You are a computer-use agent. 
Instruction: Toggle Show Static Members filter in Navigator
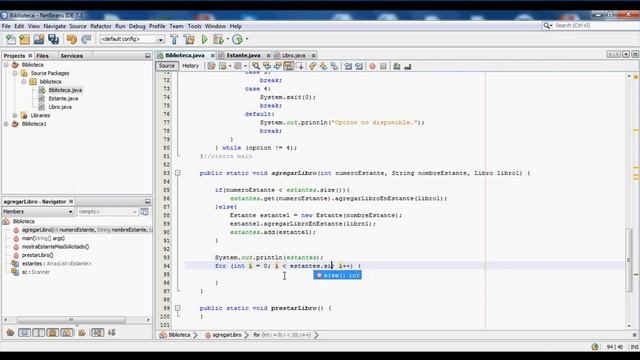pos(39,333)
